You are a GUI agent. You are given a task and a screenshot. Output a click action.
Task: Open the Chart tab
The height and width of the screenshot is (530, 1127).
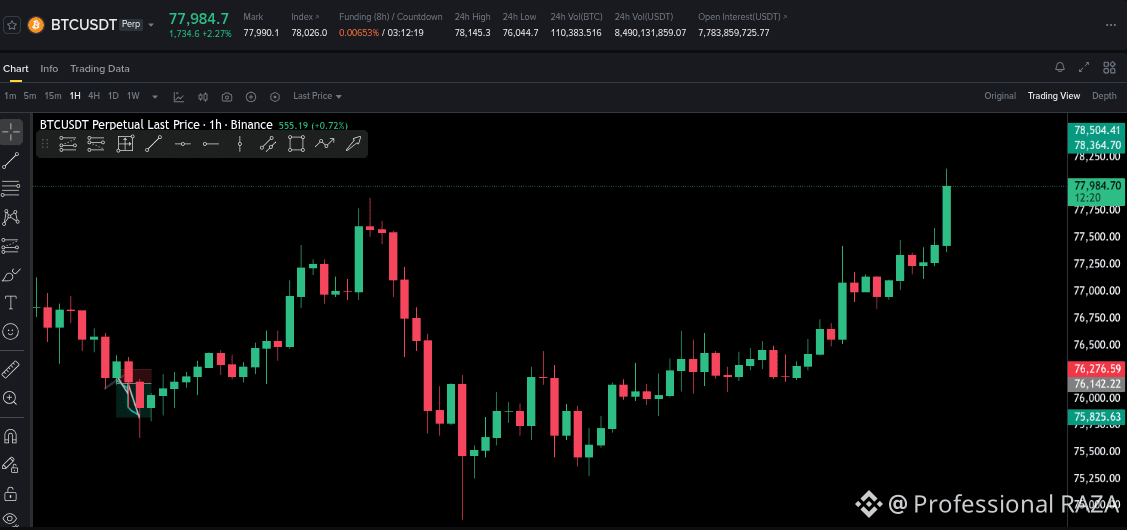[x=16, y=69]
